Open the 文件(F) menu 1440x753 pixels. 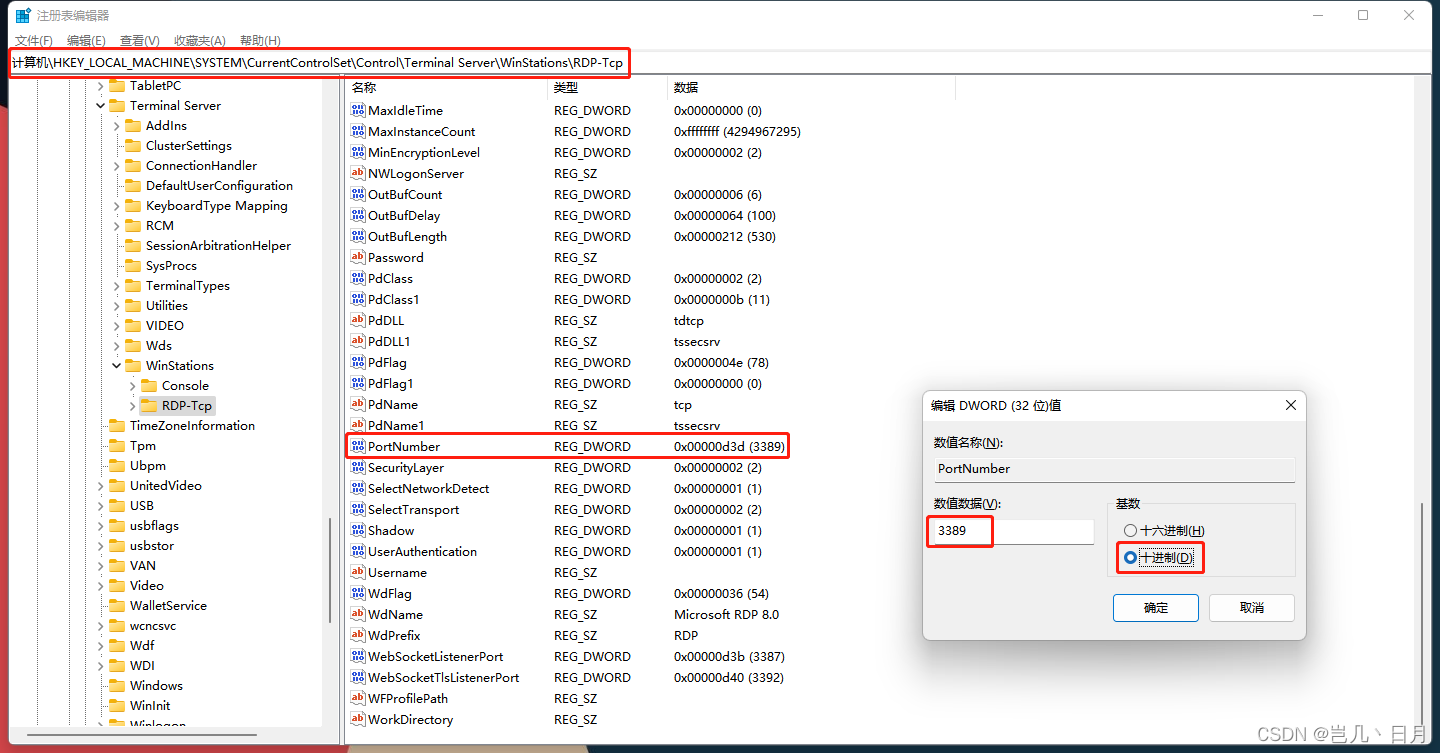(34, 41)
